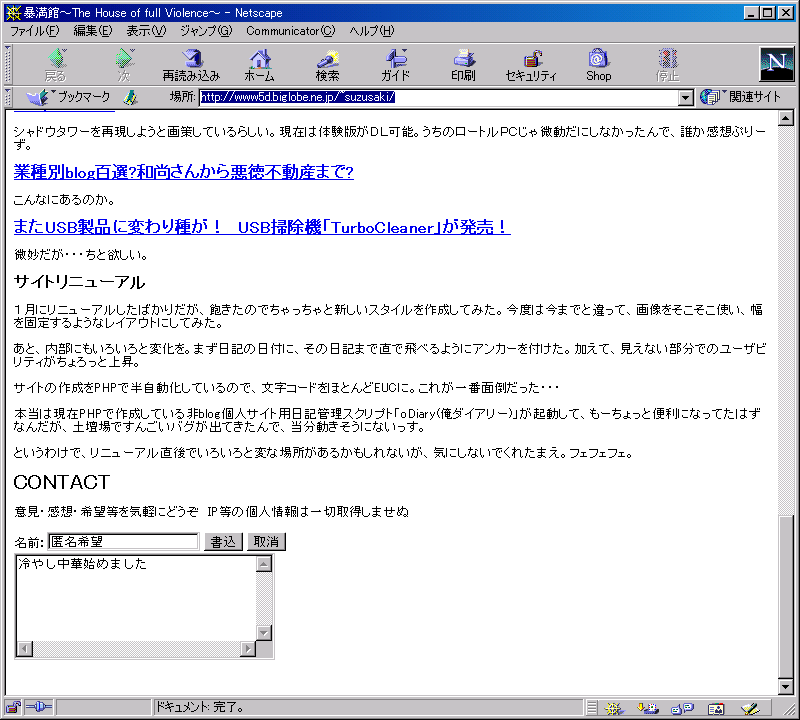Viewport: 800px width, 720px height.
Task: Click the Netscape N logo
Action: [x=777, y=64]
